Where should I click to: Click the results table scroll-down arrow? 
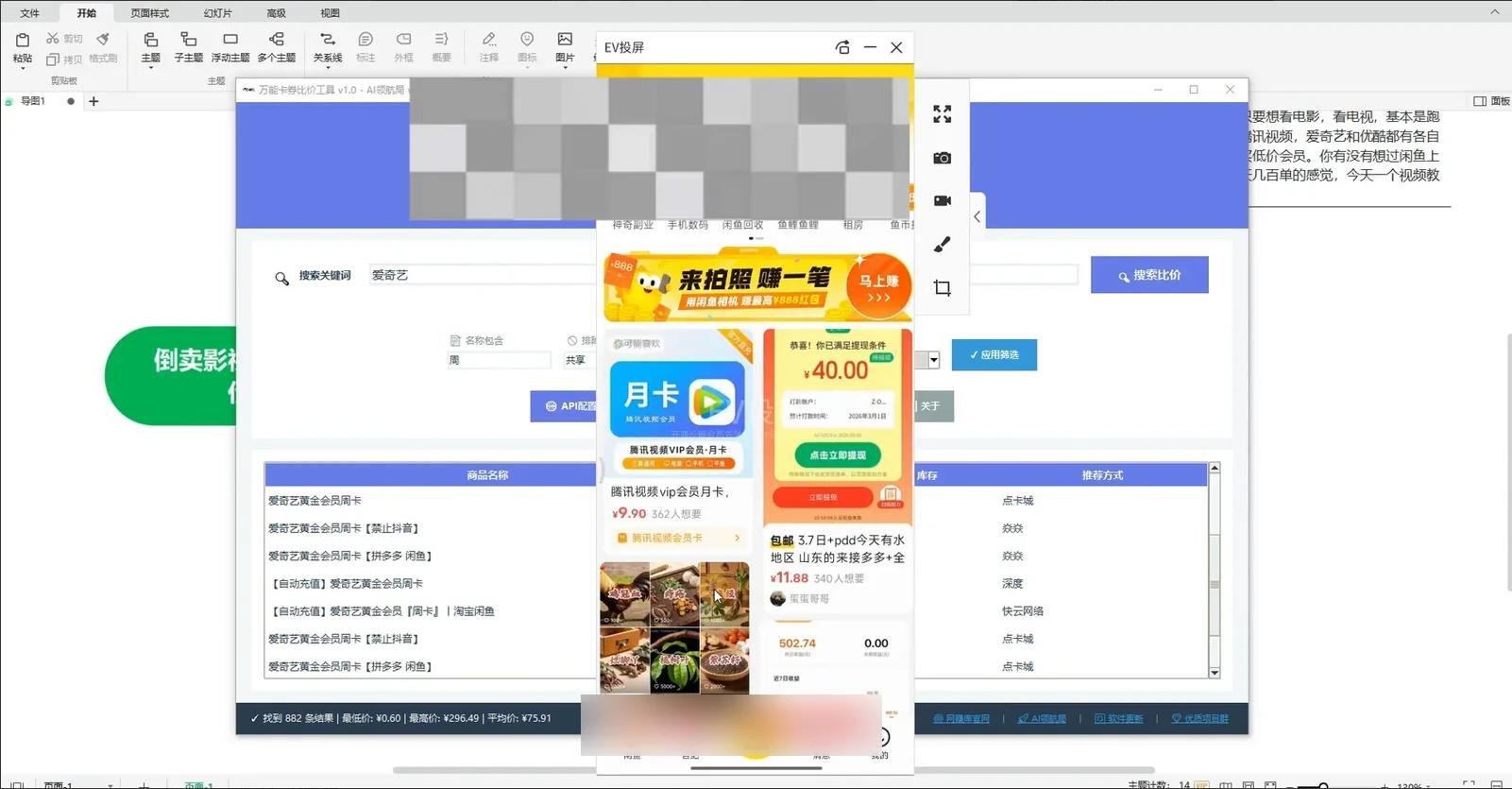pos(1215,673)
